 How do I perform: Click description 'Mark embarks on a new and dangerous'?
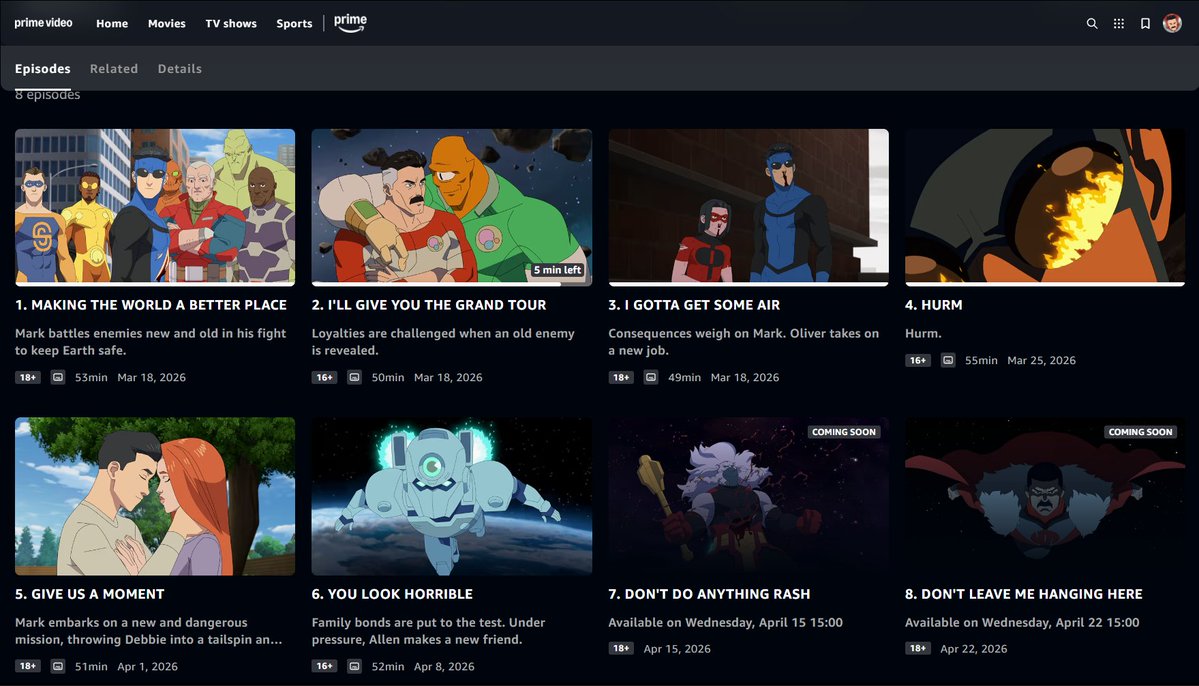(x=148, y=631)
